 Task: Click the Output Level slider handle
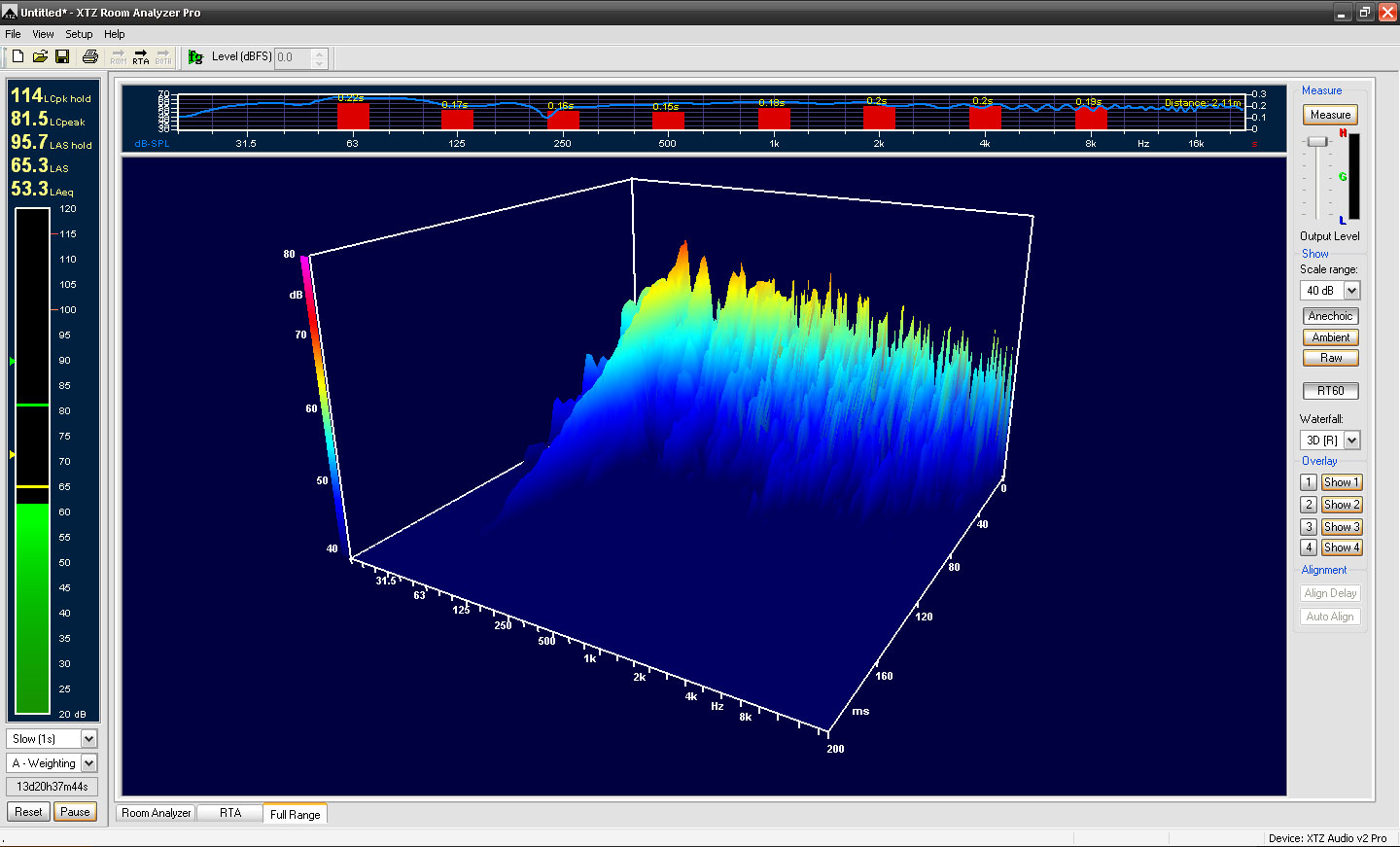[x=1317, y=142]
